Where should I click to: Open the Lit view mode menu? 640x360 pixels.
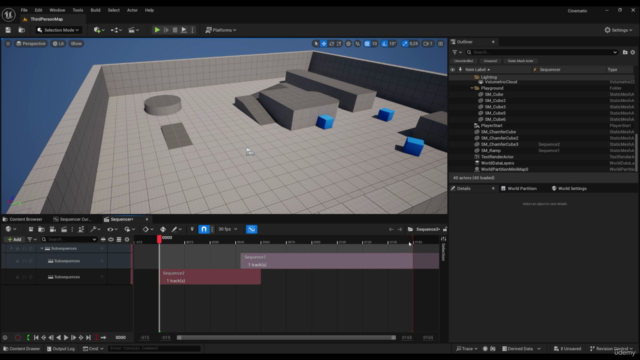(x=58, y=44)
